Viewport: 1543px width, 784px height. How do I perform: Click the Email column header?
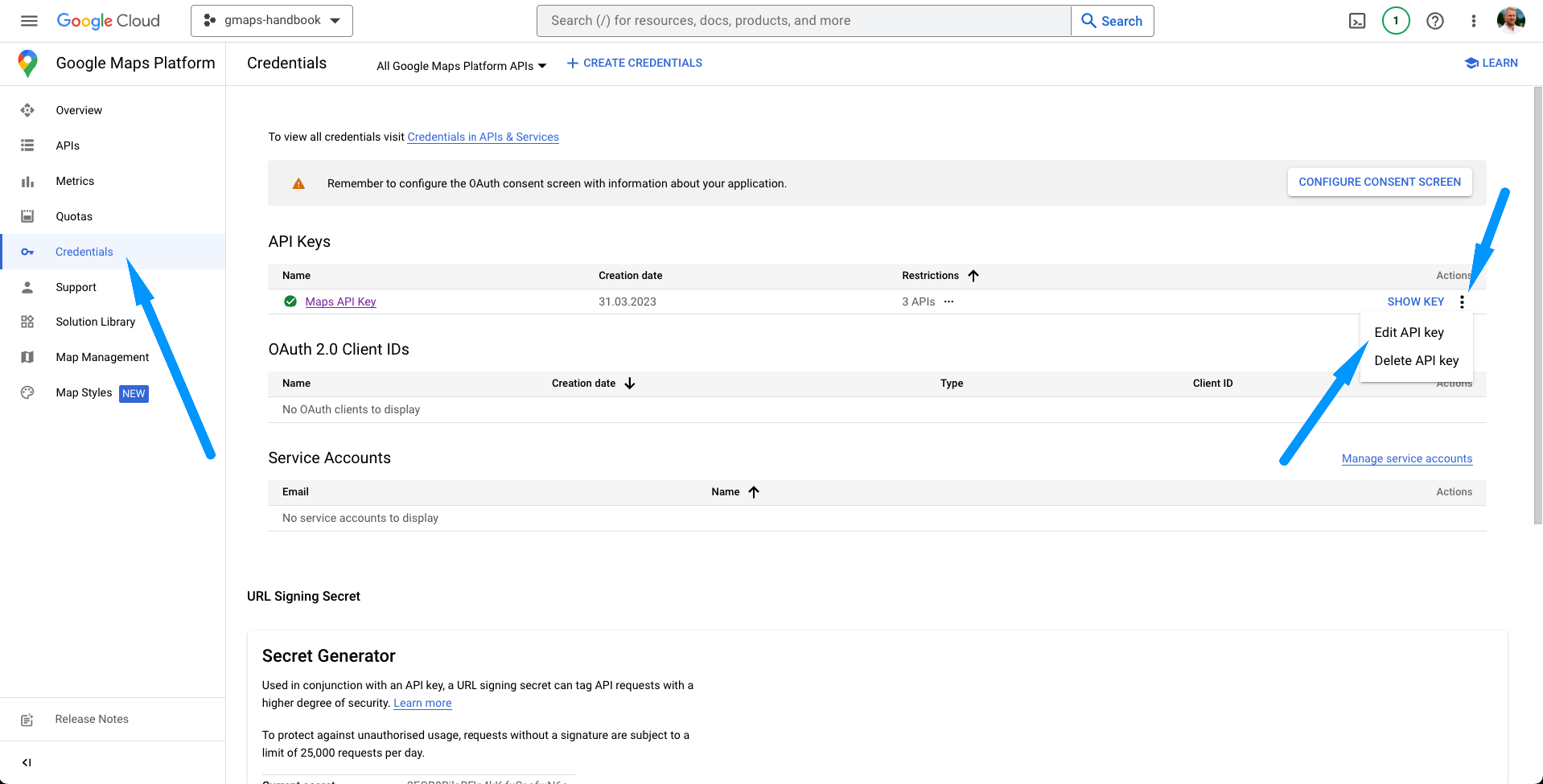point(295,492)
